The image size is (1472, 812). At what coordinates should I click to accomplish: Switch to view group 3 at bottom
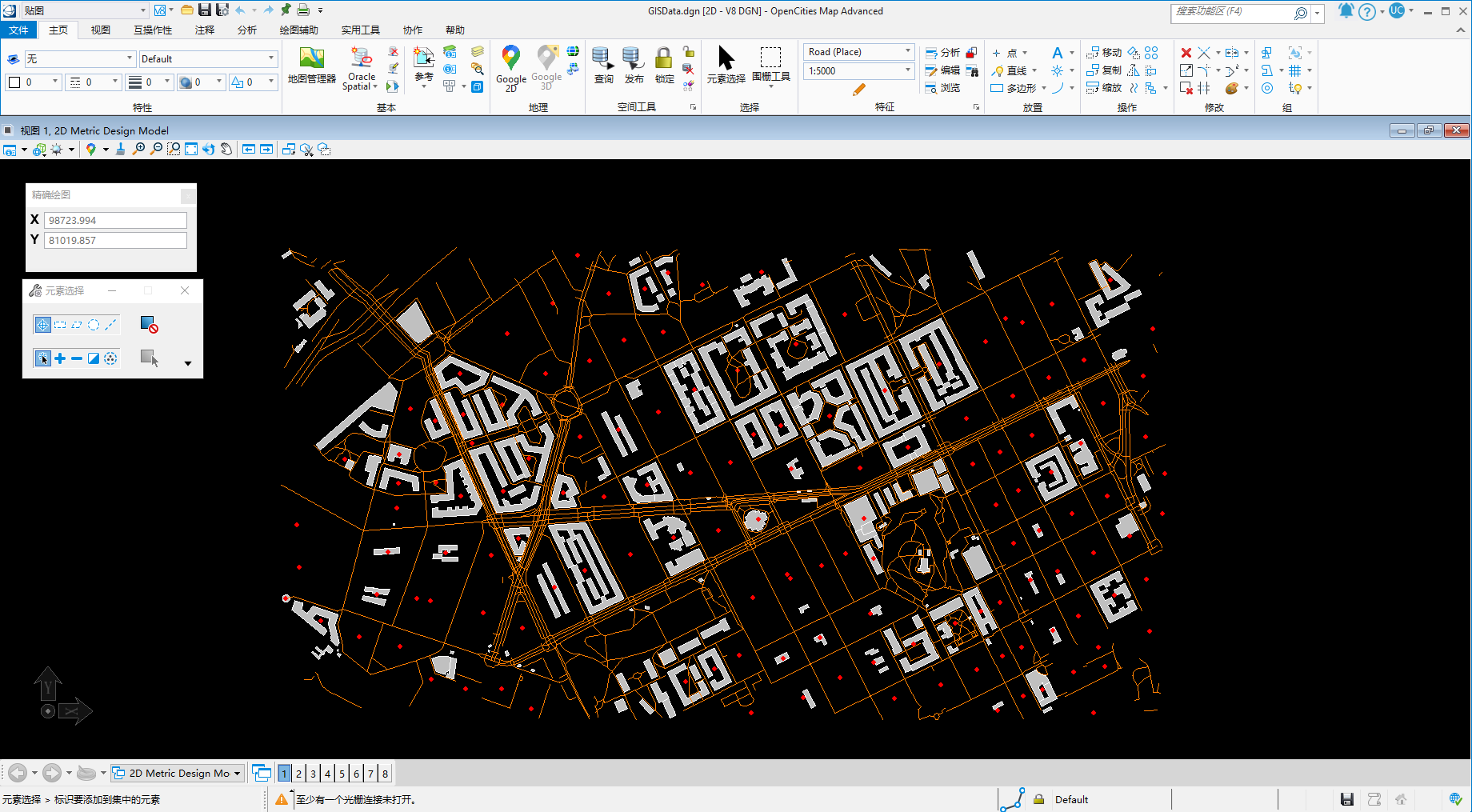tap(313, 773)
